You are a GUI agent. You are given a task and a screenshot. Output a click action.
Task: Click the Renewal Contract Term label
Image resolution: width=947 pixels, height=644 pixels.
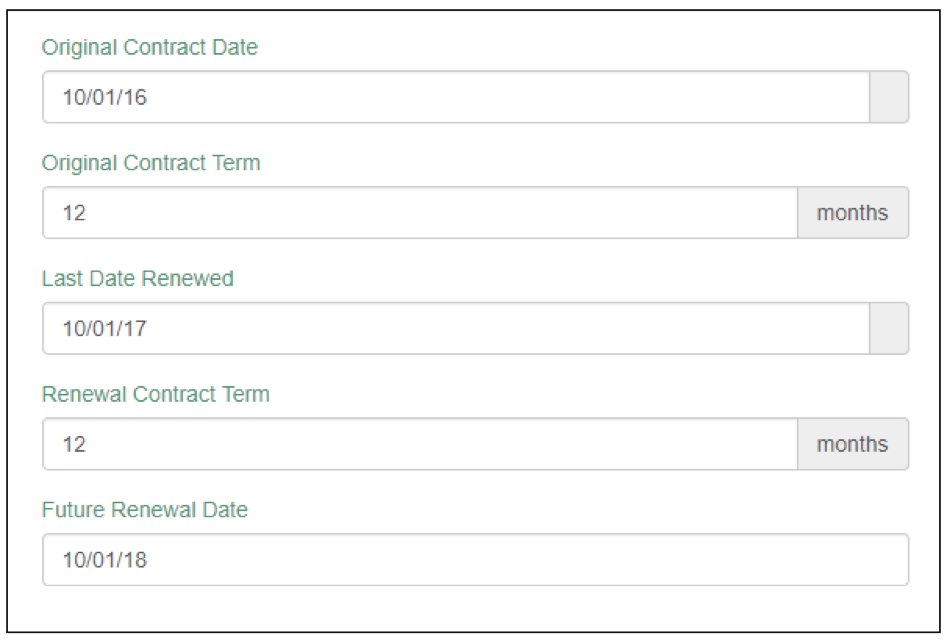155,394
